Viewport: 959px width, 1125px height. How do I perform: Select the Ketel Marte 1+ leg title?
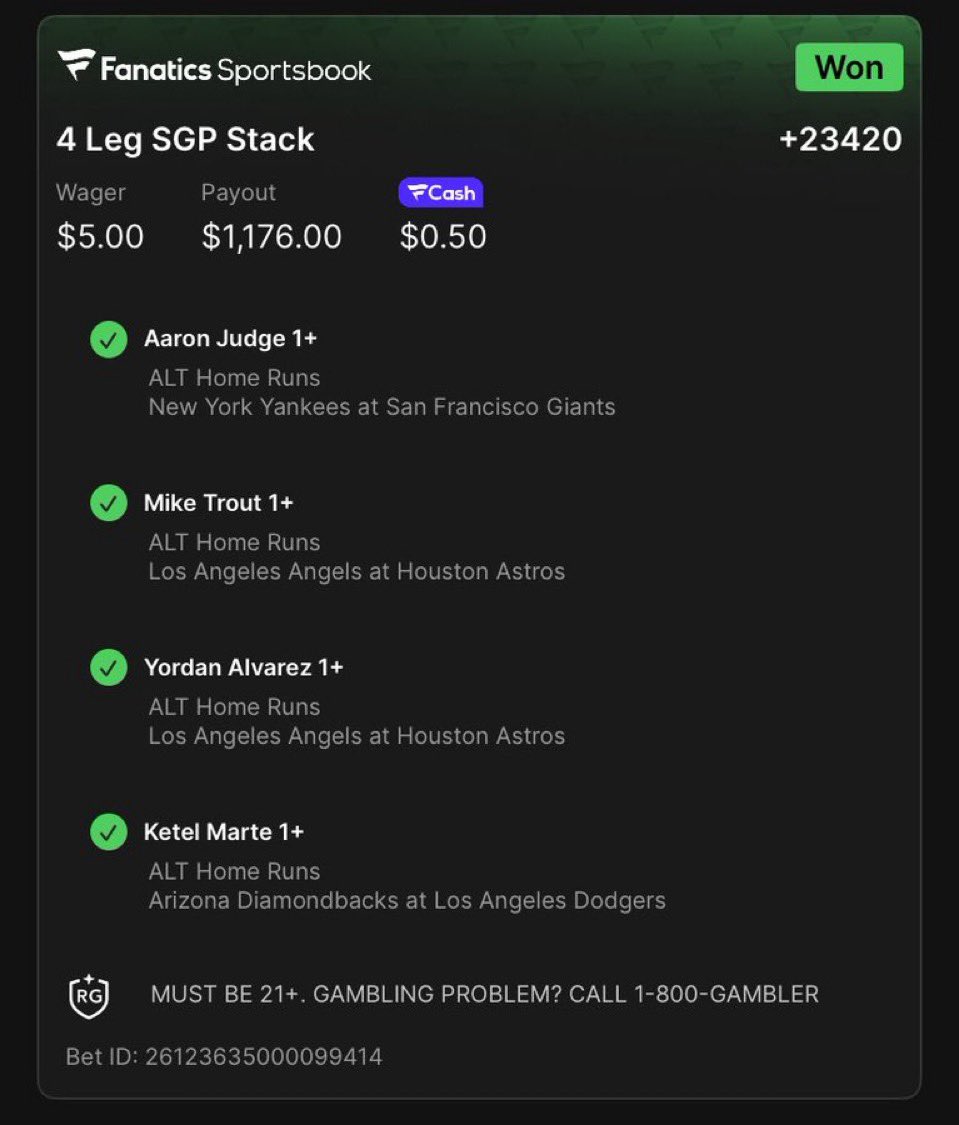click(x=224, y=832)
